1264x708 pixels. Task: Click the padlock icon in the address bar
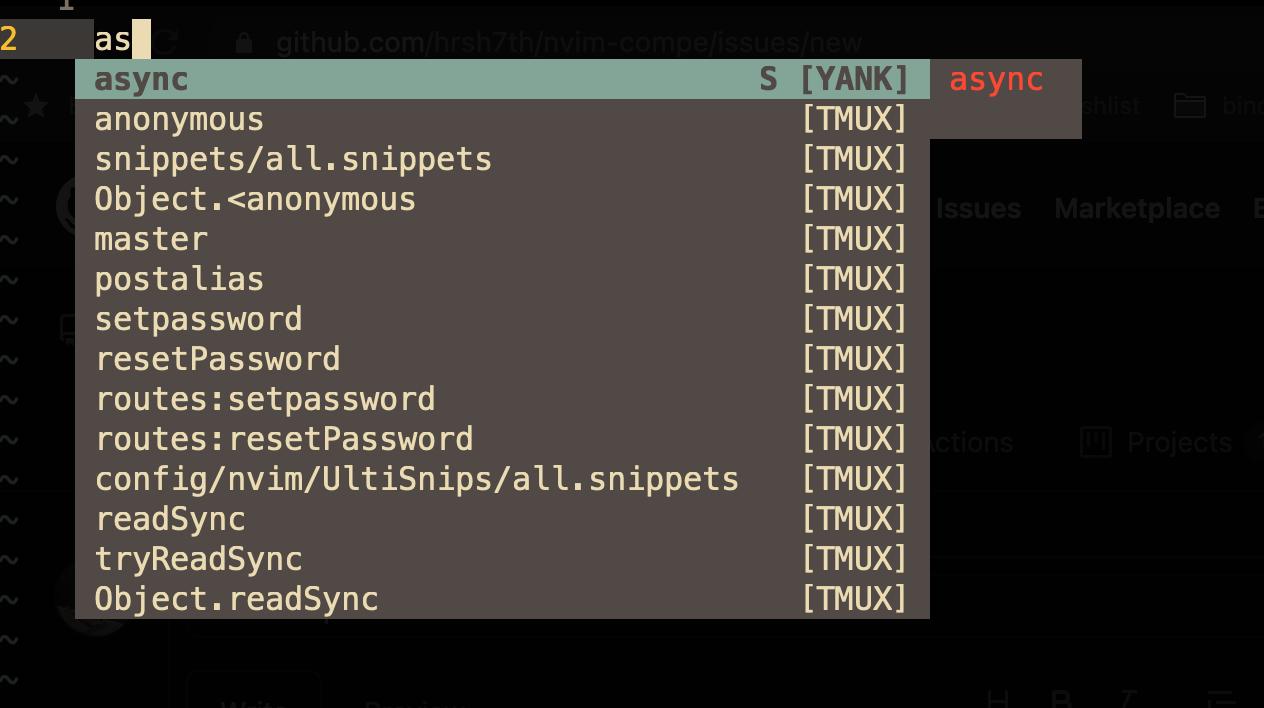pyautogui.click(x=243, y=42)
